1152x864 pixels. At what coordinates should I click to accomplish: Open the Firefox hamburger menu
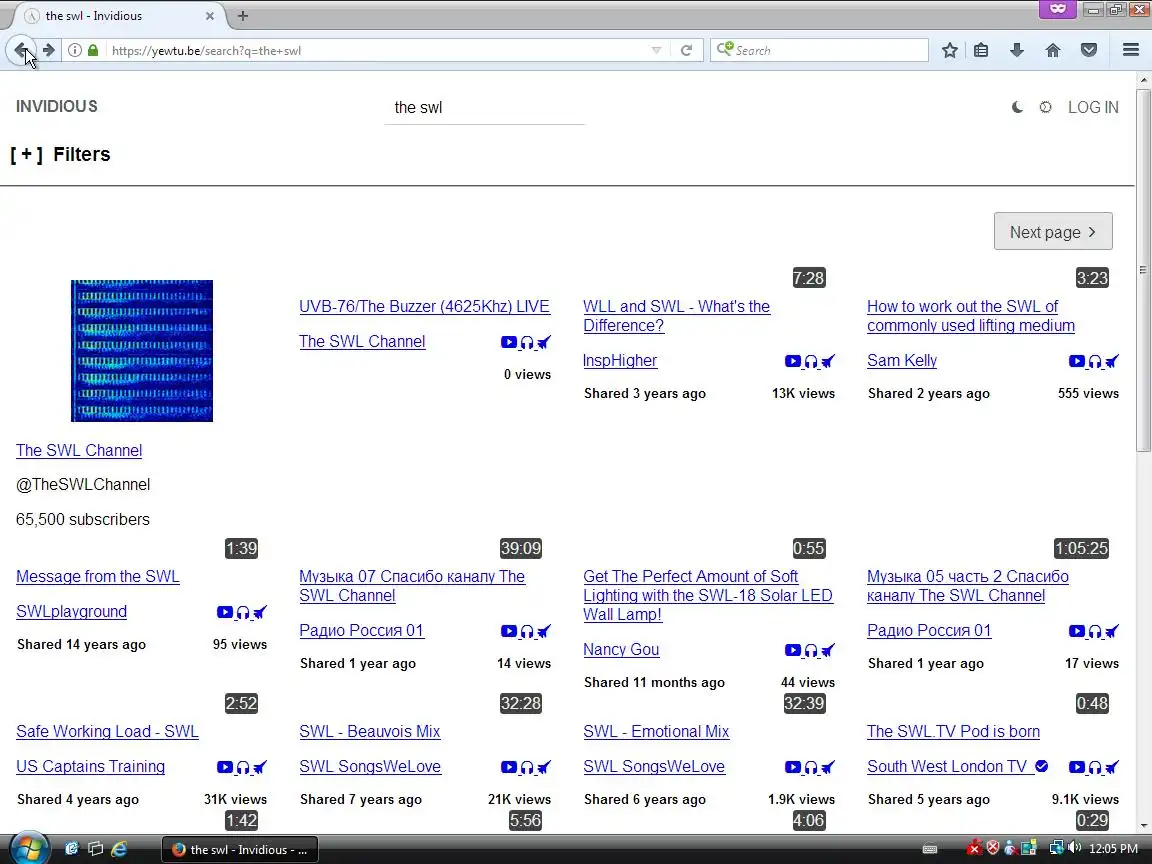point(1131,50)
